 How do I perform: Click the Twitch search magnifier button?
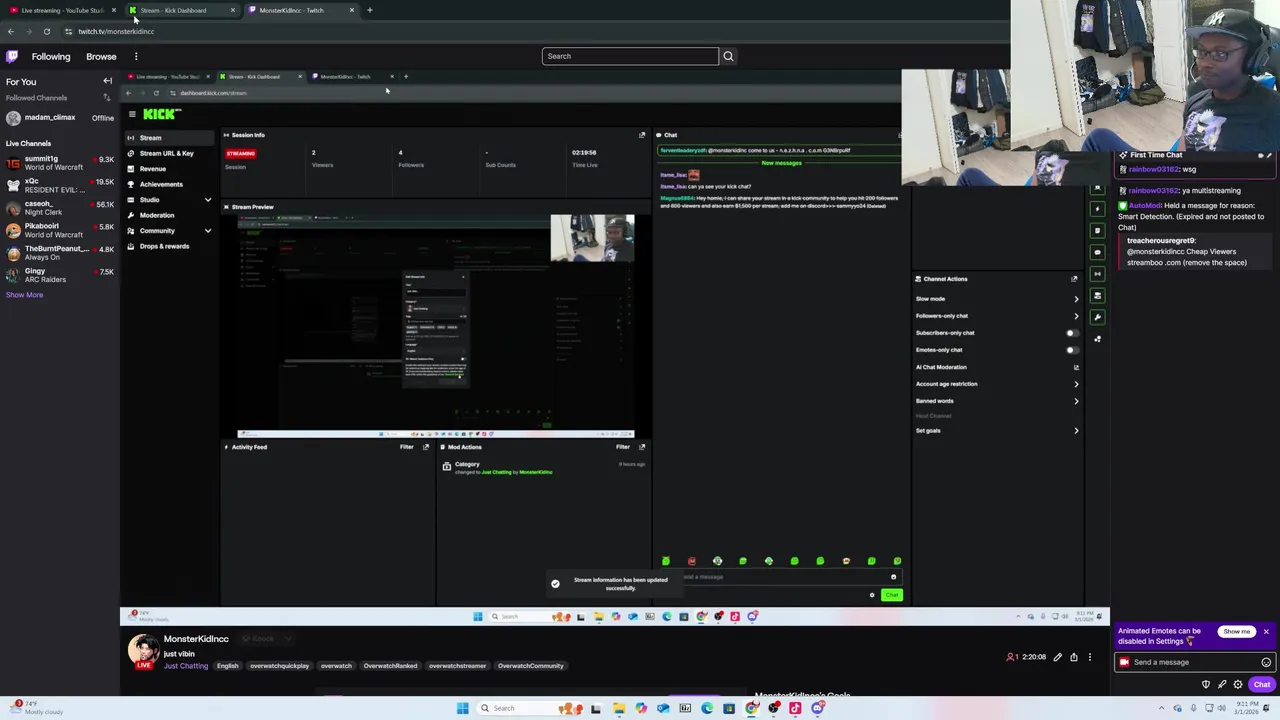[x=728, y=56]
